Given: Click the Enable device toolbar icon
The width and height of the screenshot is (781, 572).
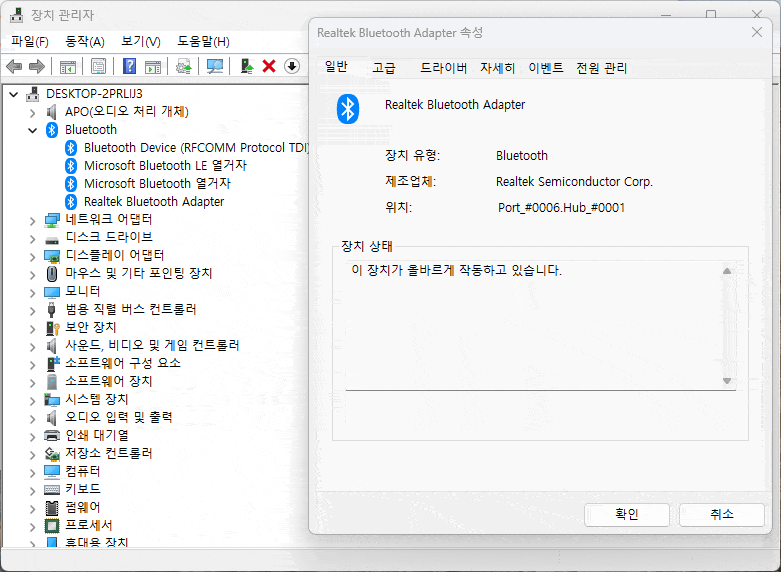Looking at the screenshot, I should [x=247, y=66].
